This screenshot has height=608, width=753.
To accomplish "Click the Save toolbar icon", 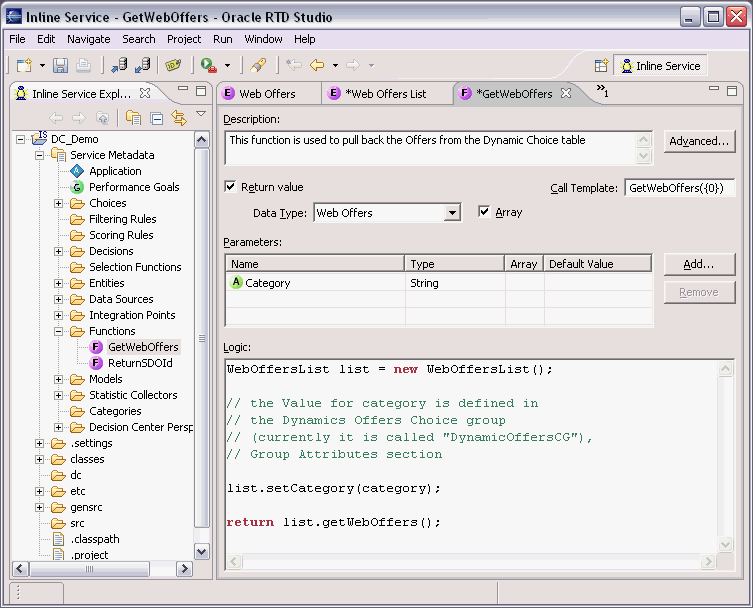I will pyautogui.click(x=60, y=65).
